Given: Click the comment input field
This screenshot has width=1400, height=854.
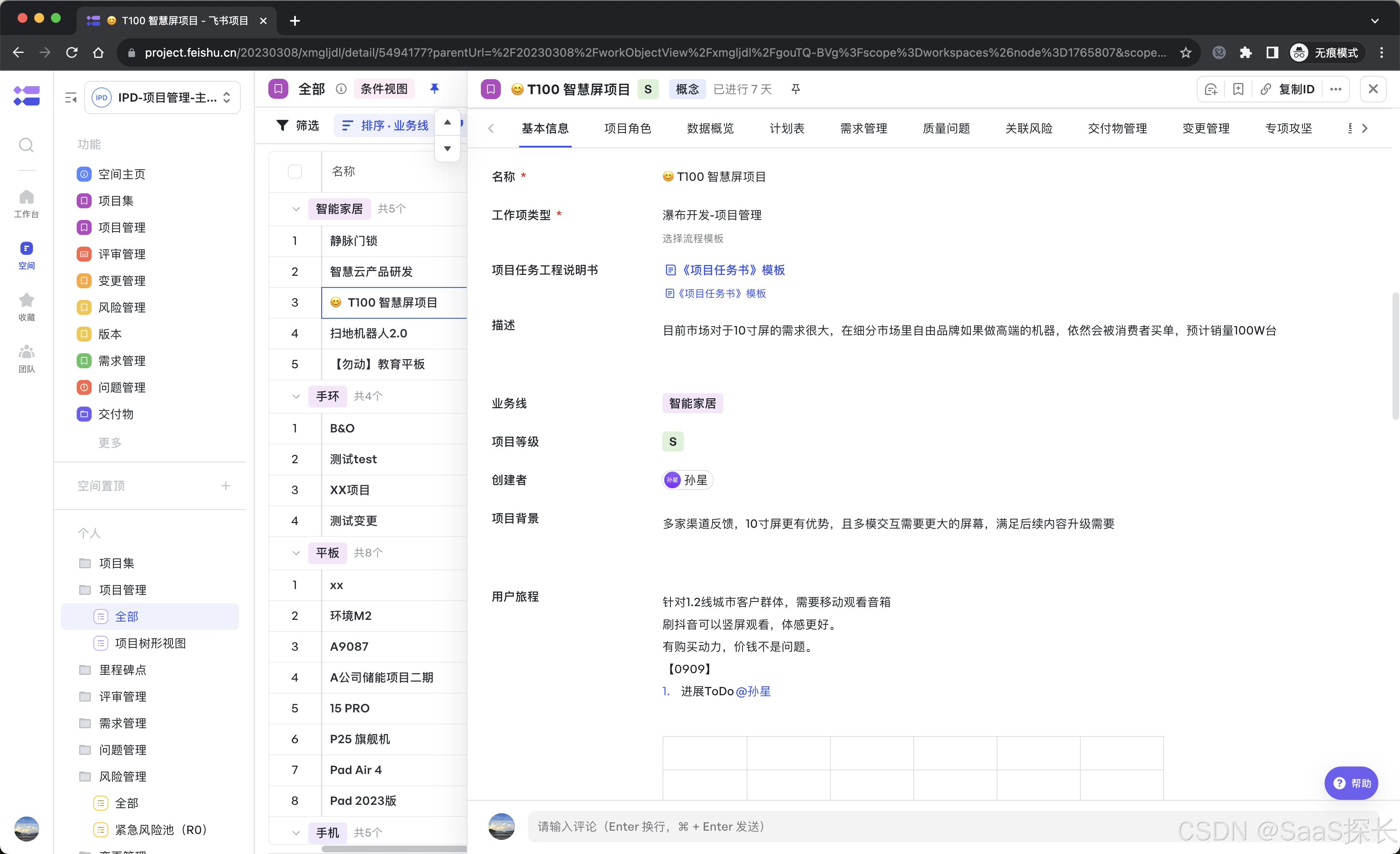Looking at the screenshot, I should pos(852,826).
